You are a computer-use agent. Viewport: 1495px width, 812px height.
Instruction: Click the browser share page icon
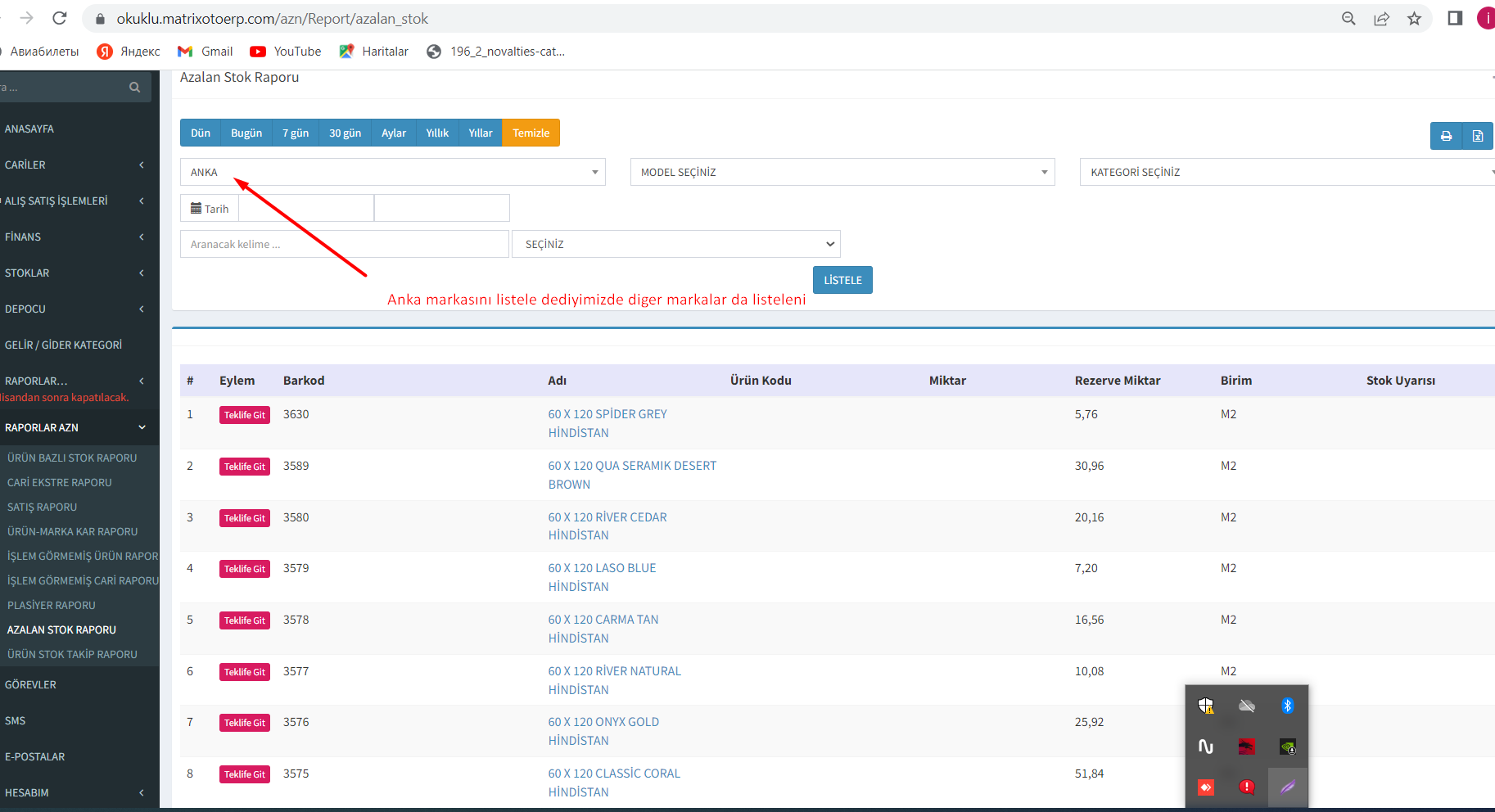1381,19
